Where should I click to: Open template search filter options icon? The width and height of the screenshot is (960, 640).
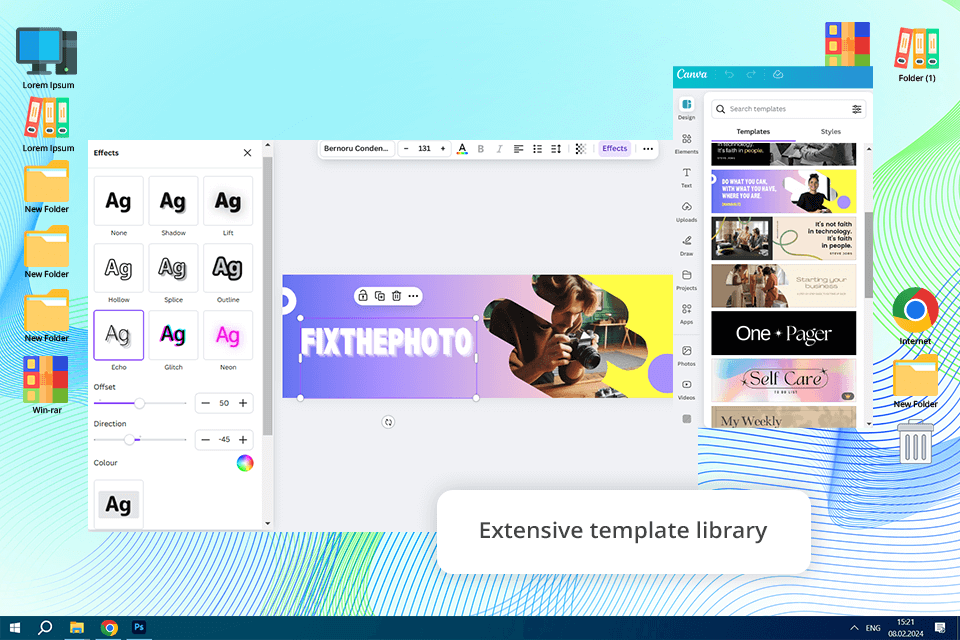pyautogui.click(x=857, y=109)
